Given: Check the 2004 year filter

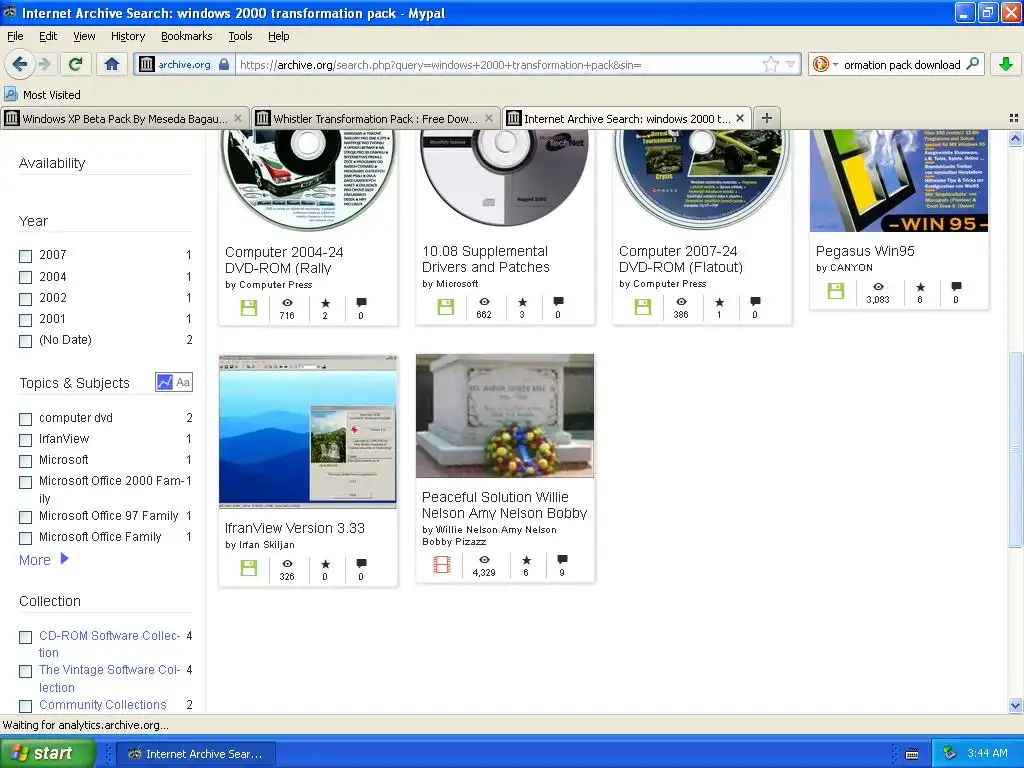Looking at the screenshot, I should click(x=25, y=278).
